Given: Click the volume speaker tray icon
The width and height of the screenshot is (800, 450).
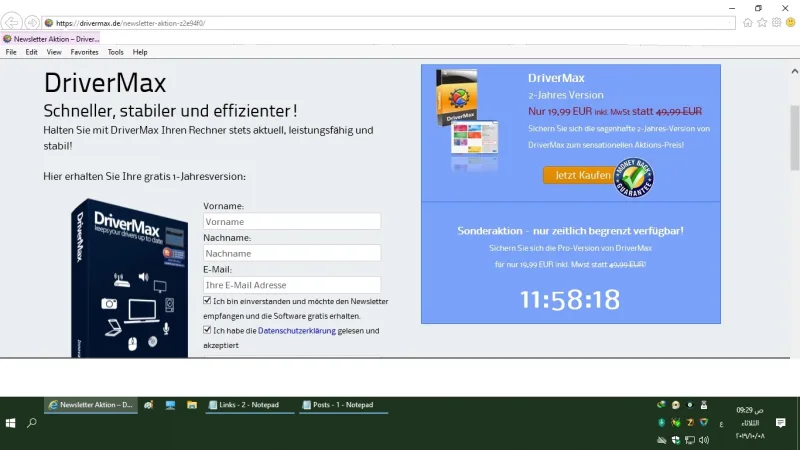Looking at the screenshot, I should click(x=704, y=440).
